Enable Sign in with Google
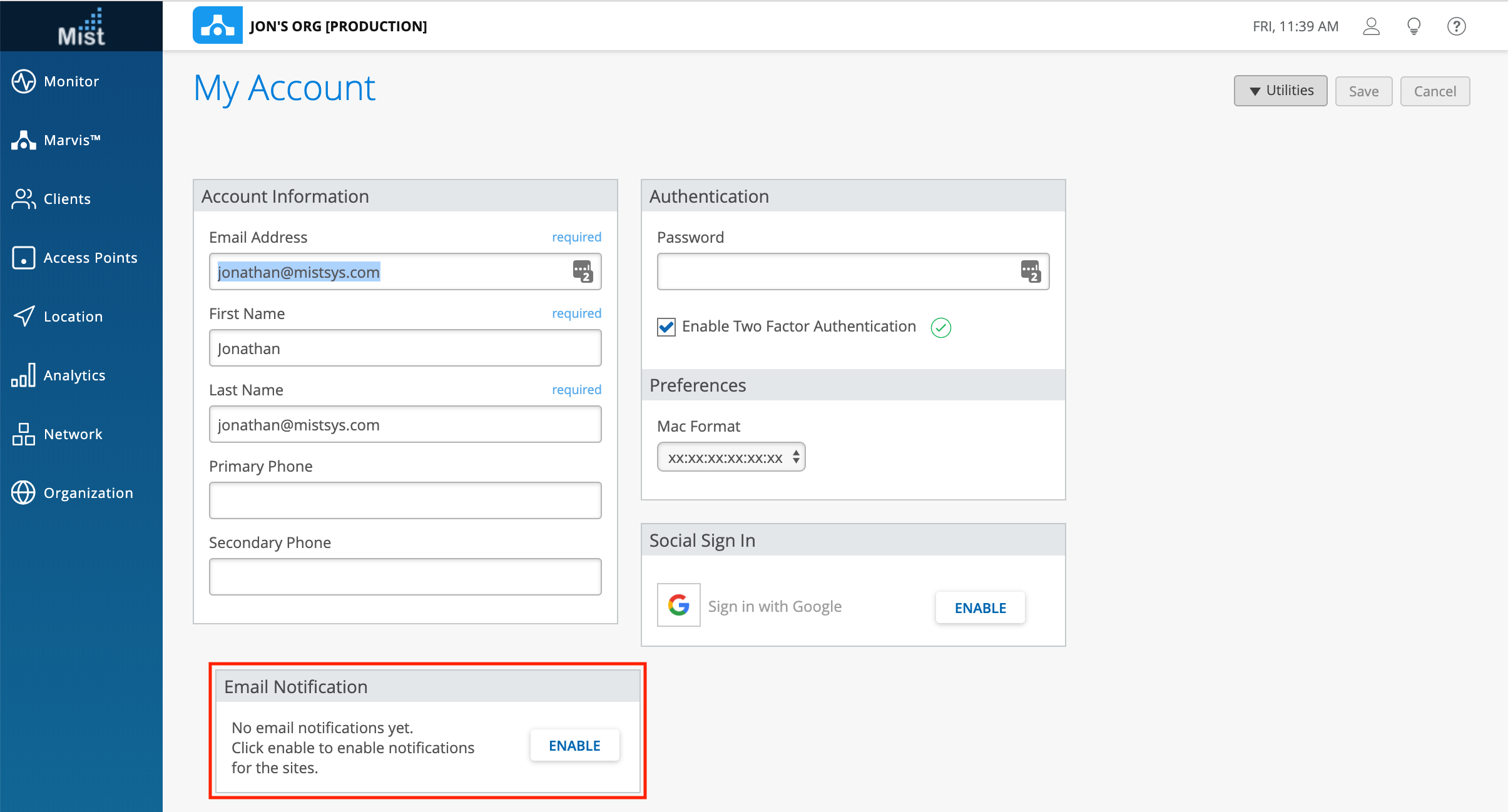This screenshot has height=812, width=1508. pos(980,608)
